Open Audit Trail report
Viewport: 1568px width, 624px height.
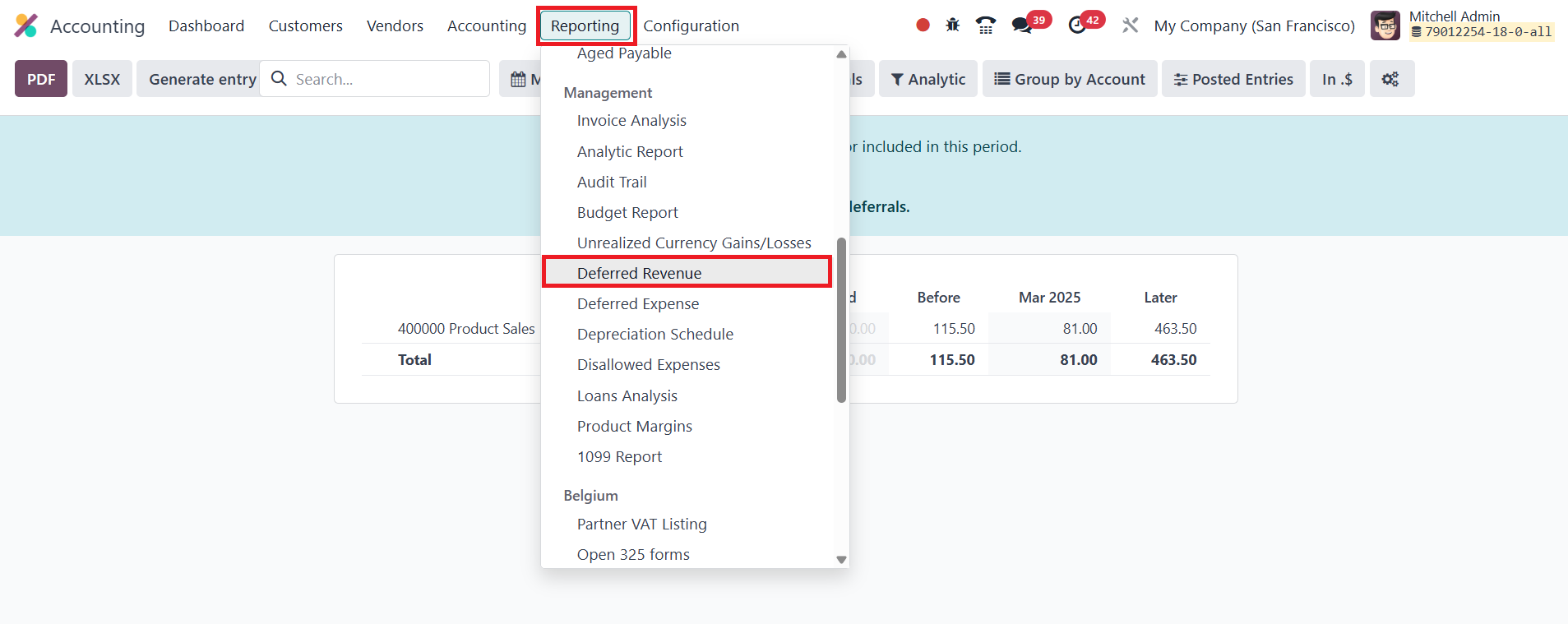[612, 182]
